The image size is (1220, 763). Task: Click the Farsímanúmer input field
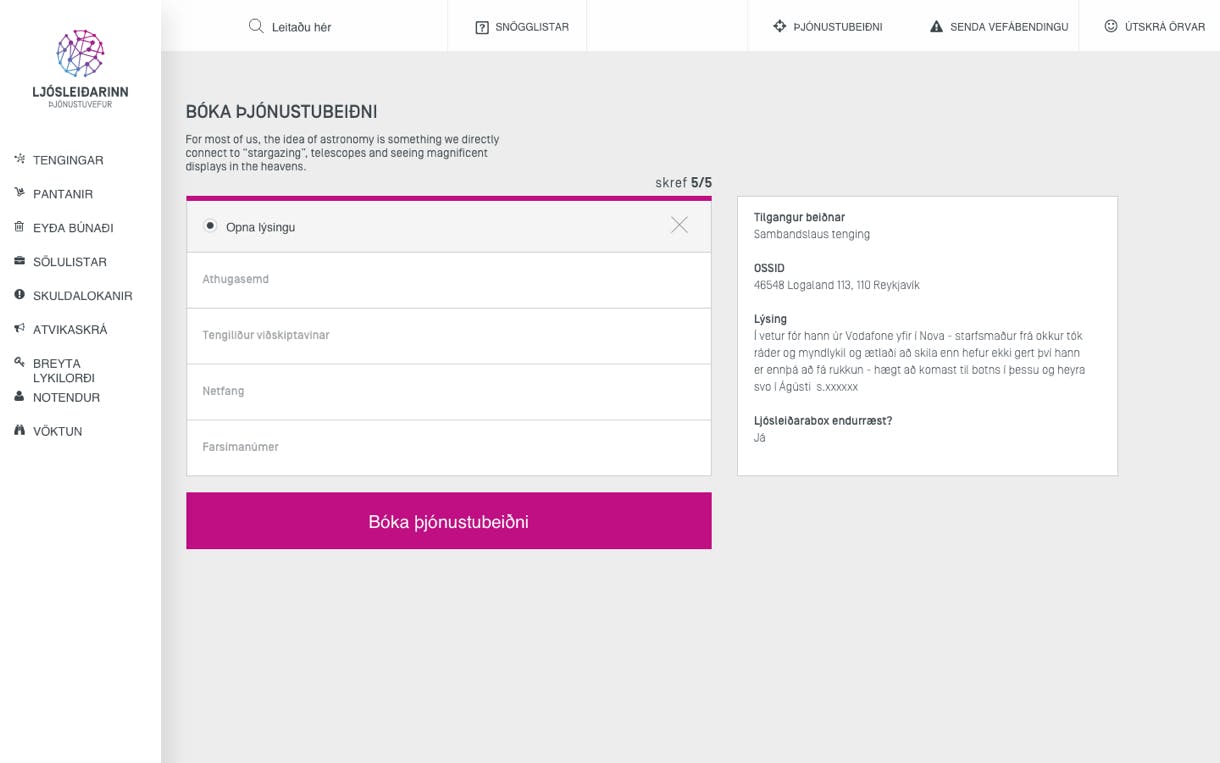tap(449, 448)
